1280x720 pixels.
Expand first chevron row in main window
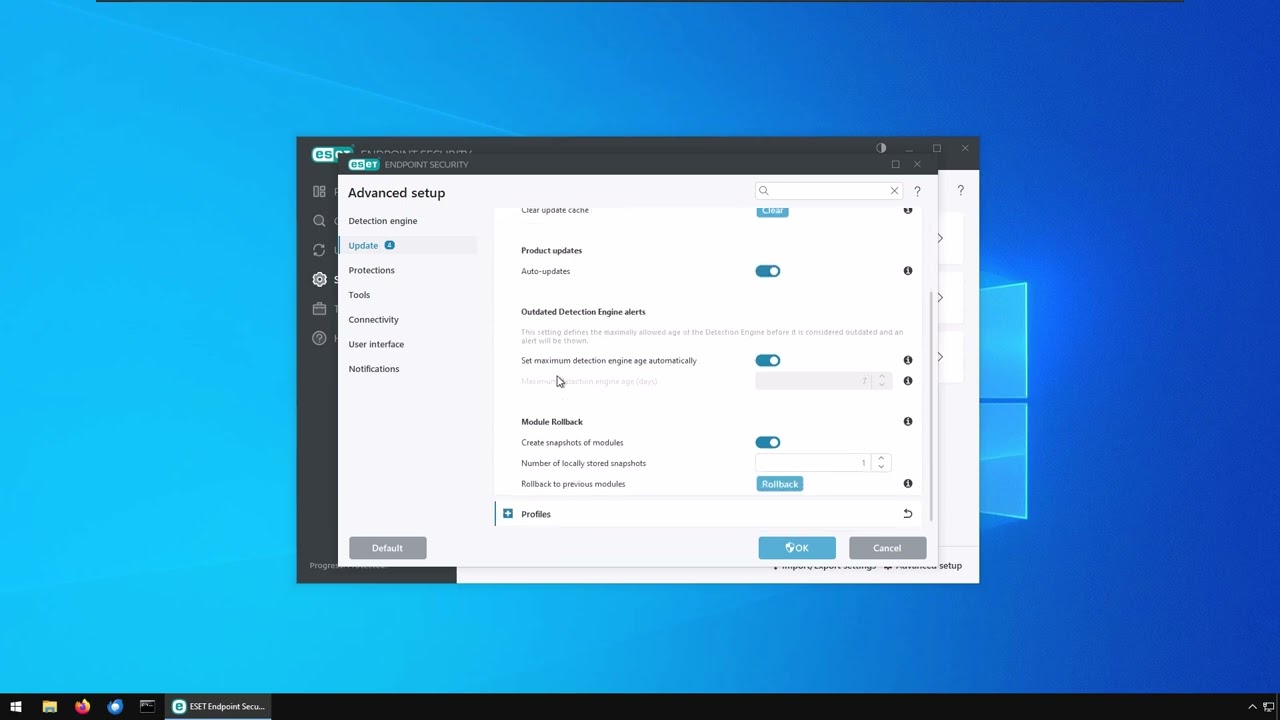coord(940,238)
